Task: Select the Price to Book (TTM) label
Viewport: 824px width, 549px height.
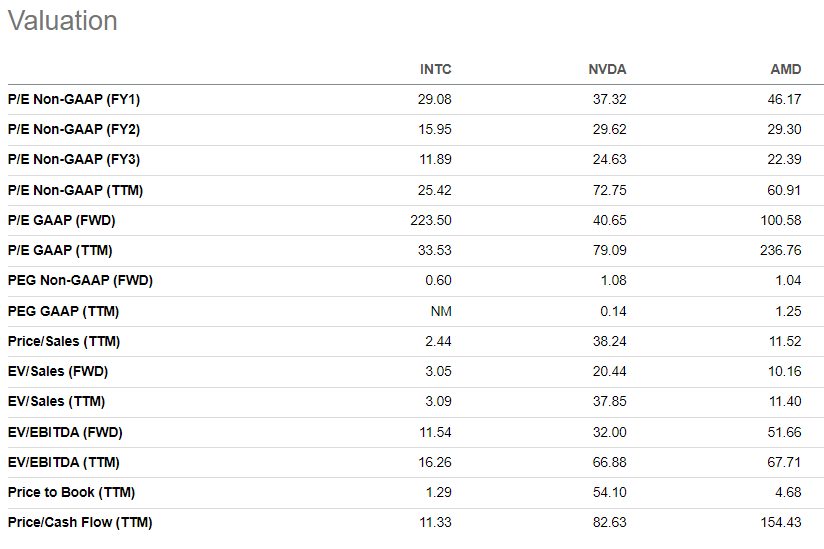Action: (71, 492)
